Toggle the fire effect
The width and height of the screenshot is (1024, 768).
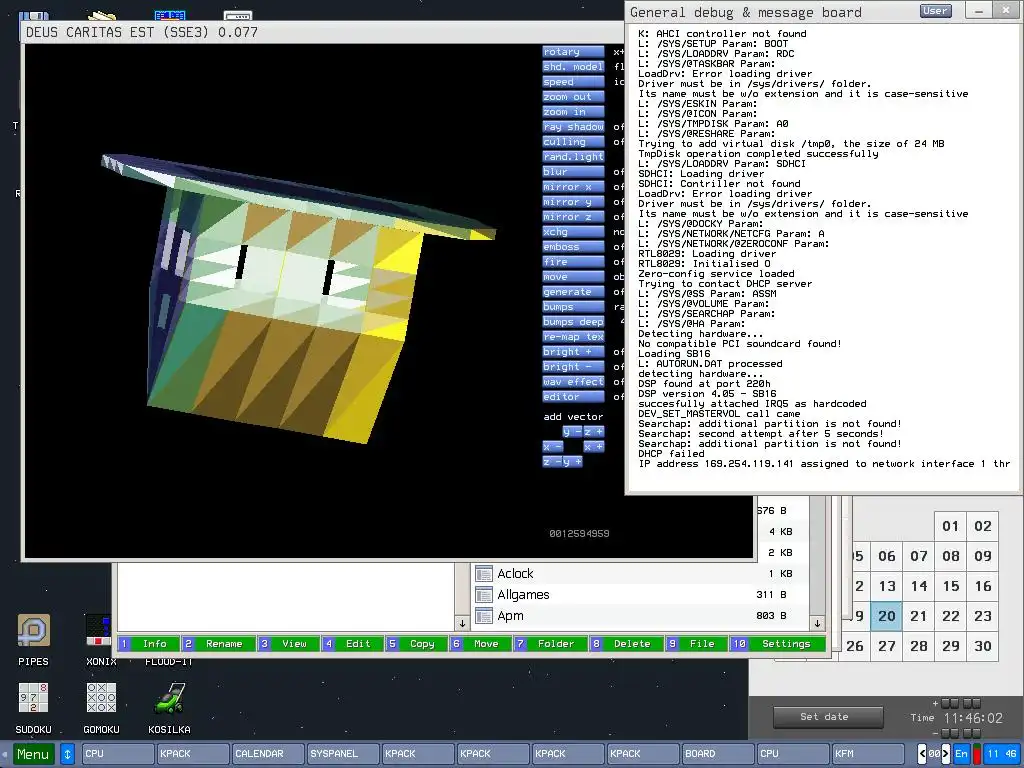pyautogui.click(x=573, y=262)
